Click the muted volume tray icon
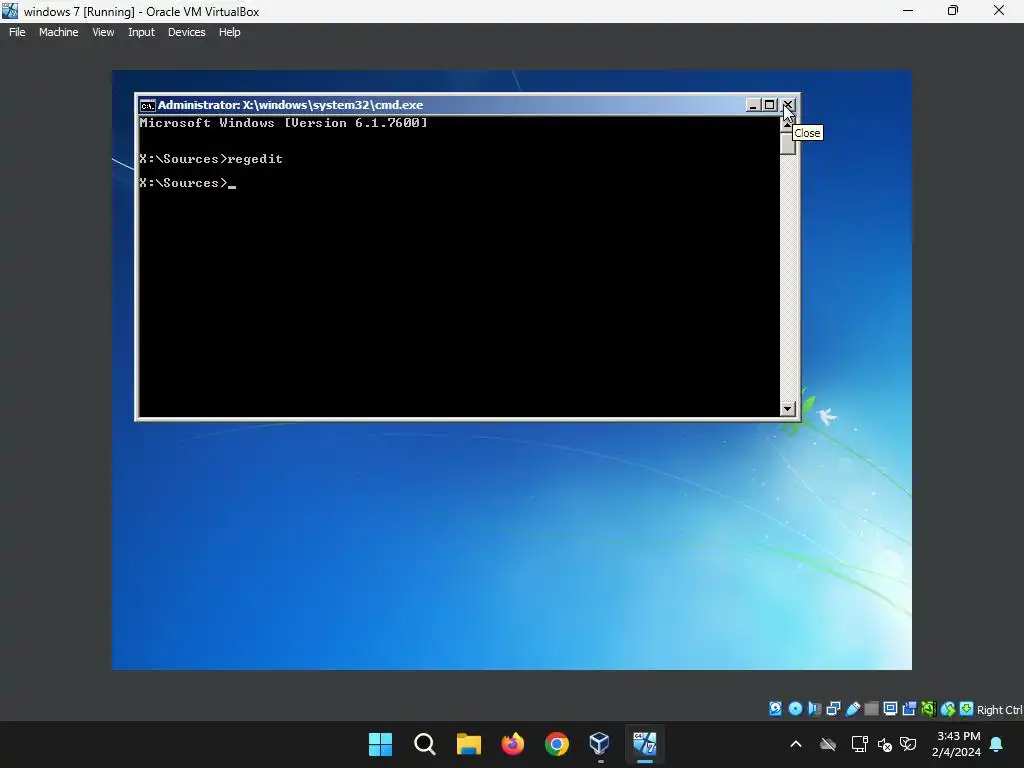This screenshot has width=1024, height=768. click(885, 744)
